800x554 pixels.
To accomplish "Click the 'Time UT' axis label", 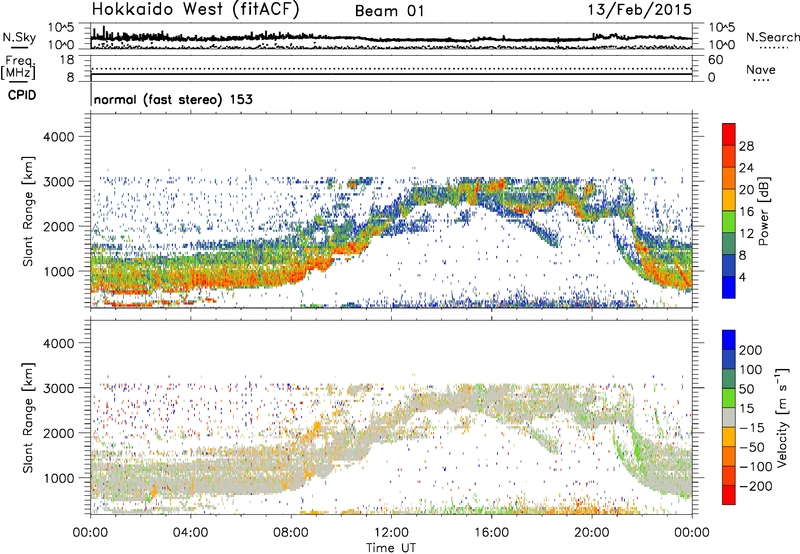I will [391, 548].
